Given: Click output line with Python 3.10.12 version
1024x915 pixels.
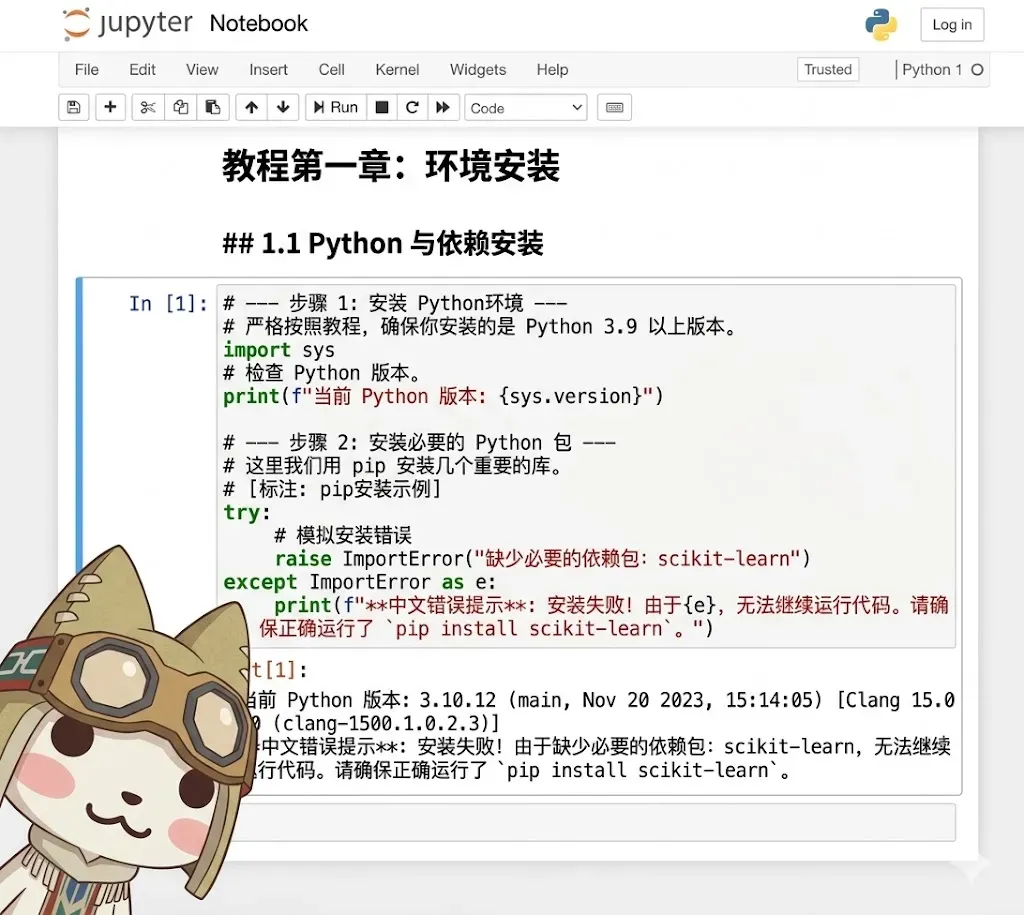Looking at the screenshot, I should [598, 700].
